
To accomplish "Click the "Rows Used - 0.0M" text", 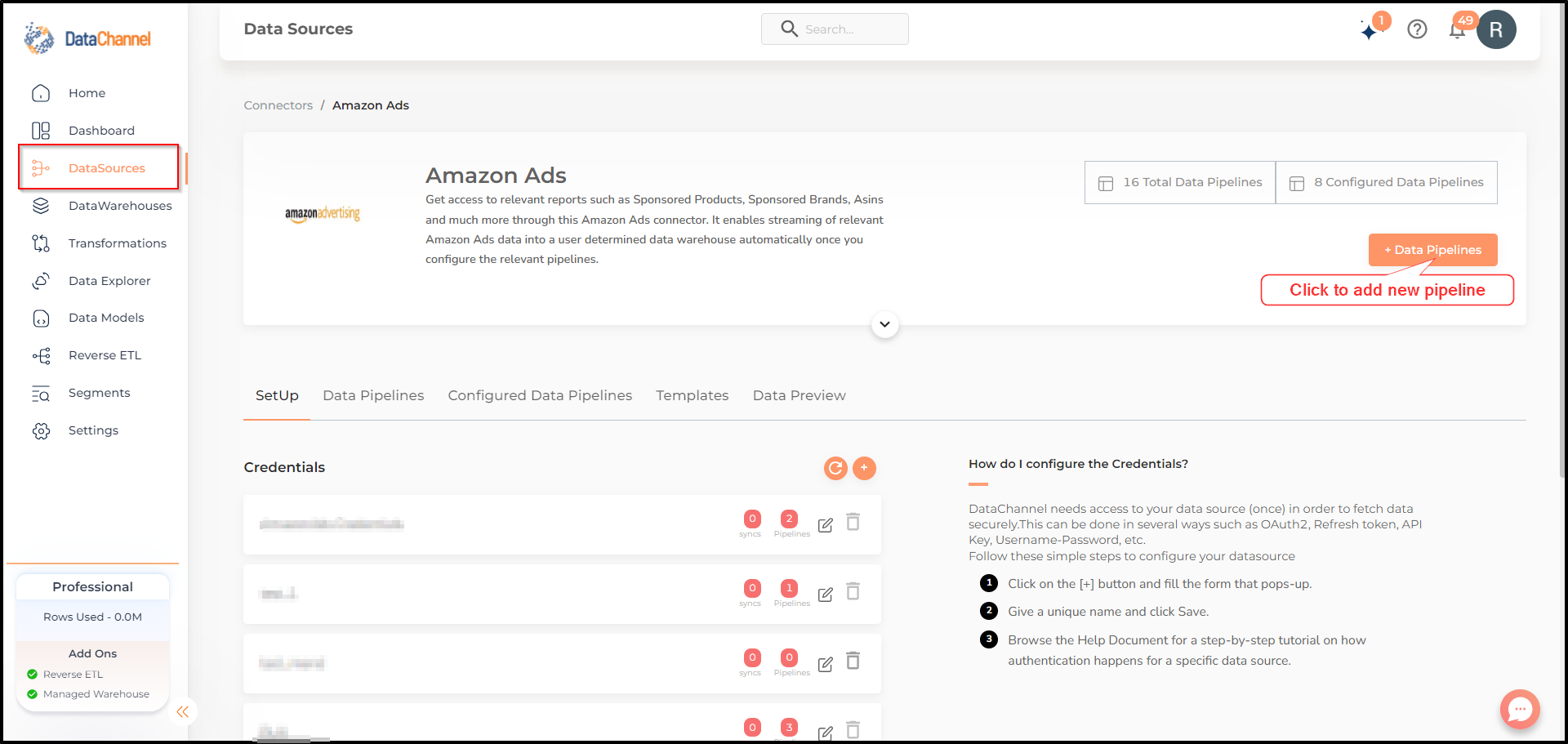I will tap(92, 617).
